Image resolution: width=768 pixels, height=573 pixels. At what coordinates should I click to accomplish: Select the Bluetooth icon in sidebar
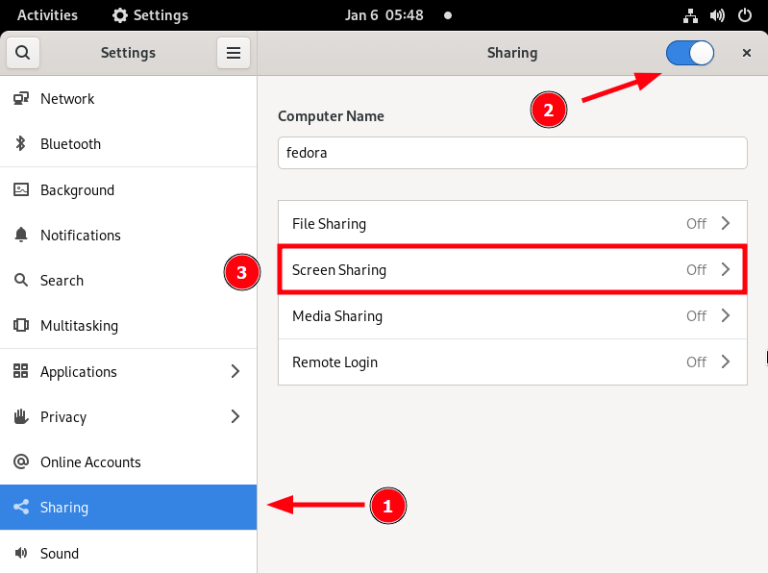21,143
